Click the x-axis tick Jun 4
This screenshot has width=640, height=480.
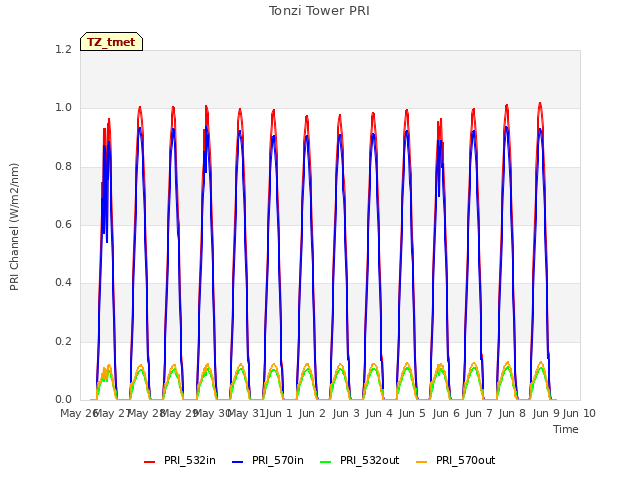(x=379, y=413)
